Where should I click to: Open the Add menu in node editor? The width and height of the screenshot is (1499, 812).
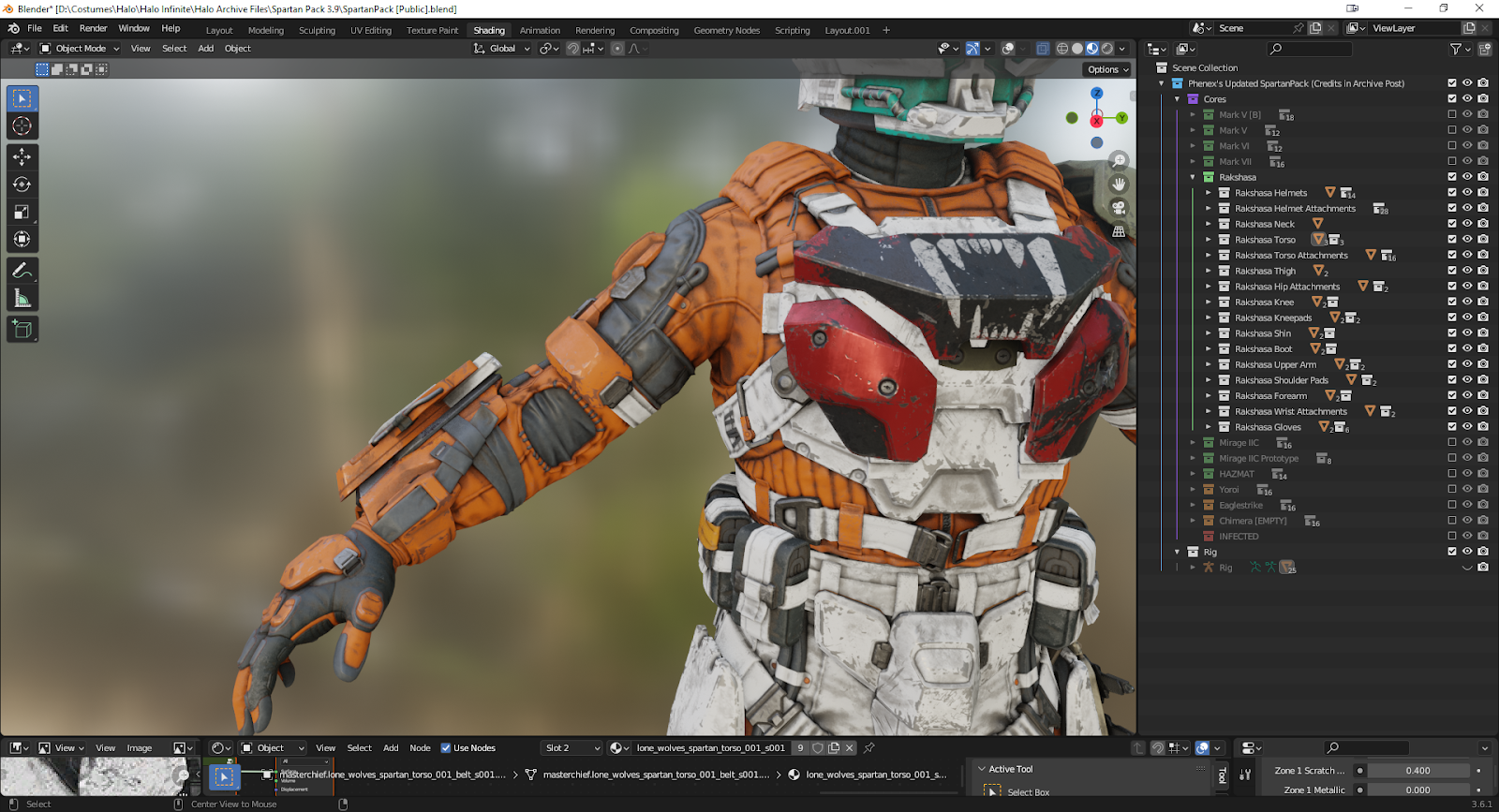coord(391,748)
